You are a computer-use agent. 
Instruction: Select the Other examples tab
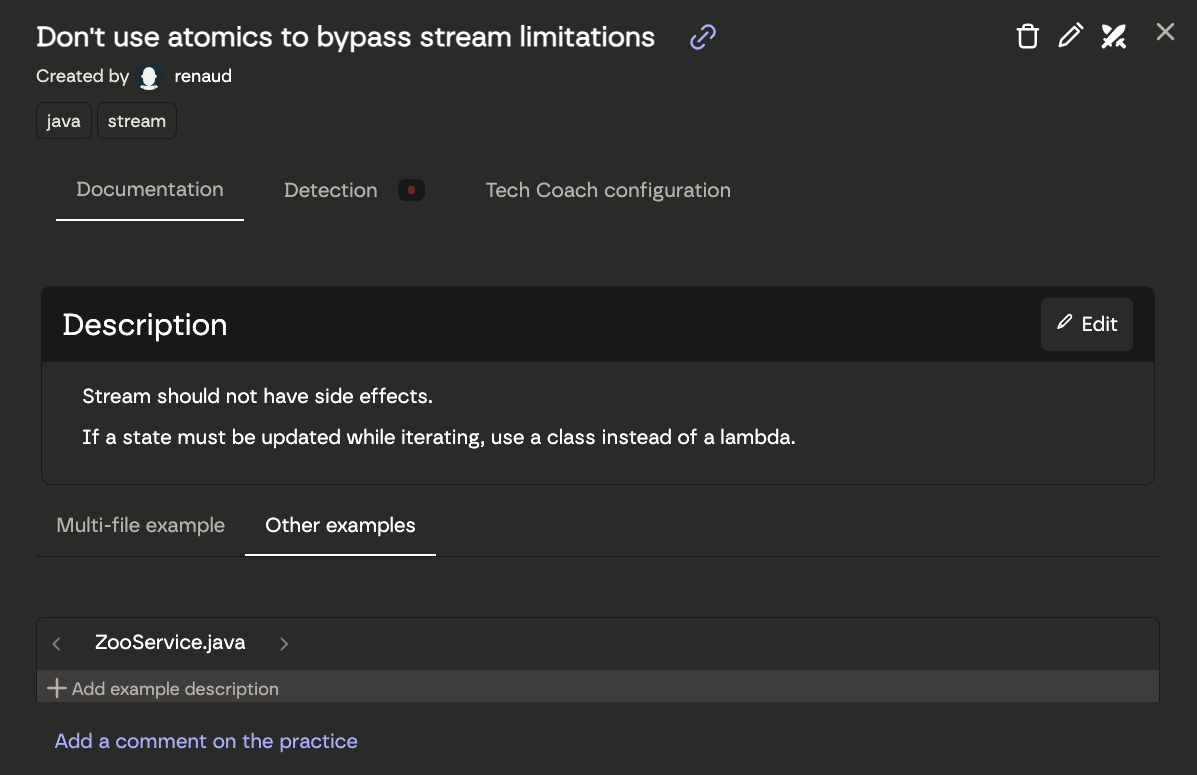[340, 525]
